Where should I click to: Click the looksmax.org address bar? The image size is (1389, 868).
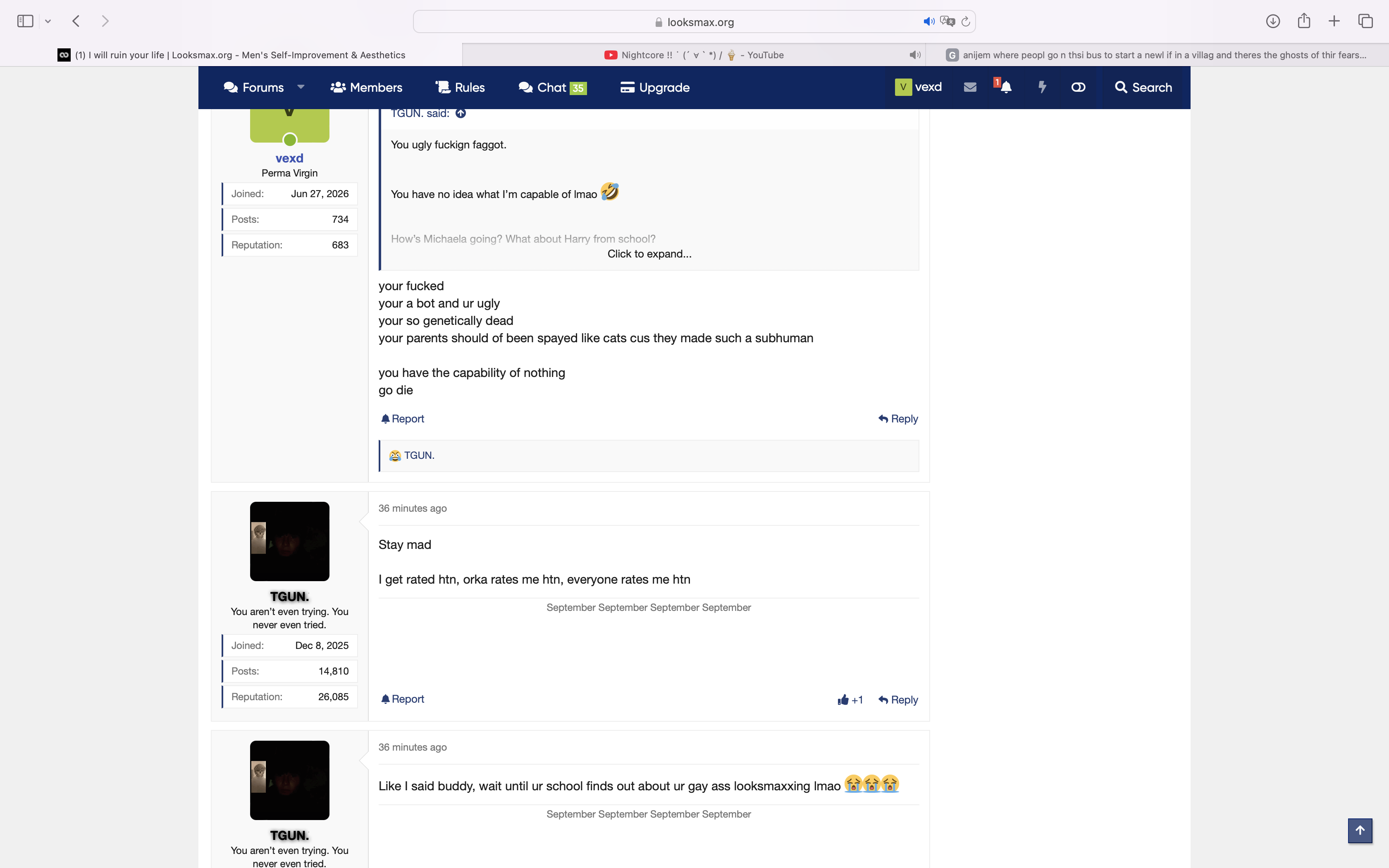point(694,22)
